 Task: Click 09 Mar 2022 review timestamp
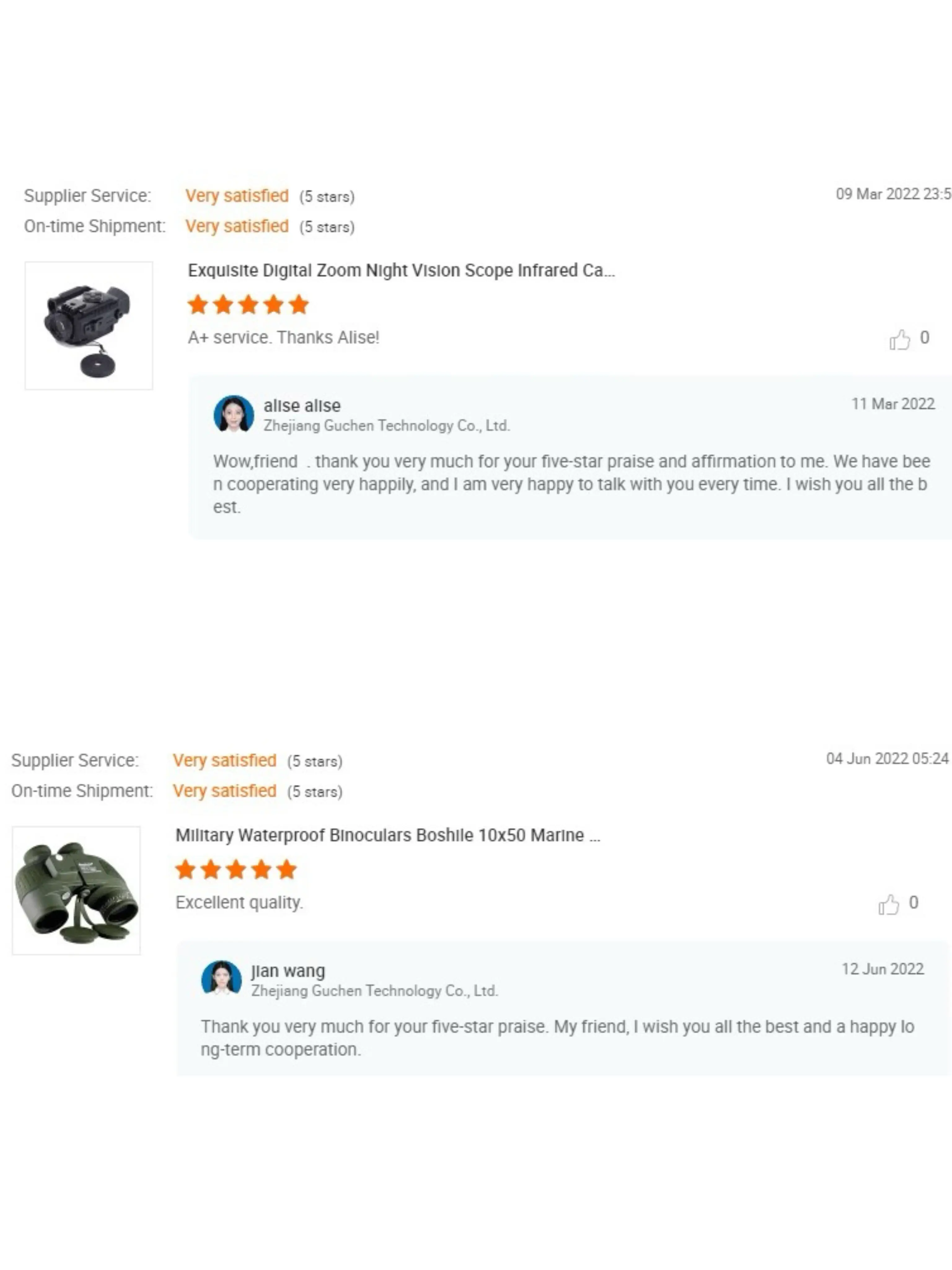(x=892, y=194)
